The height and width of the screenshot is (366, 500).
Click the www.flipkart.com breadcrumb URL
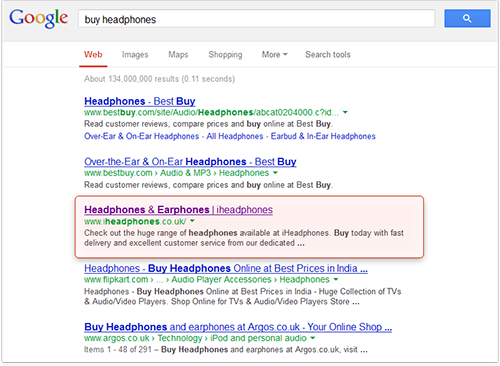coord(207,279)
